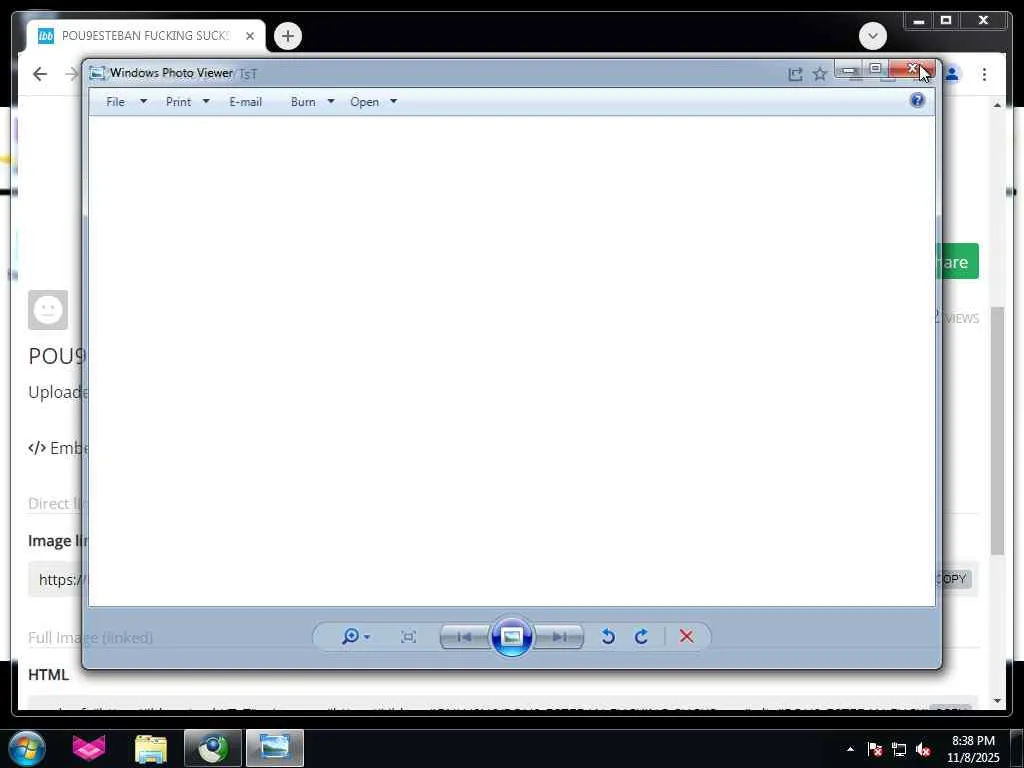Click the network tray icon
This screenshot has width=1024, height=768.
[x=899, y=749]
